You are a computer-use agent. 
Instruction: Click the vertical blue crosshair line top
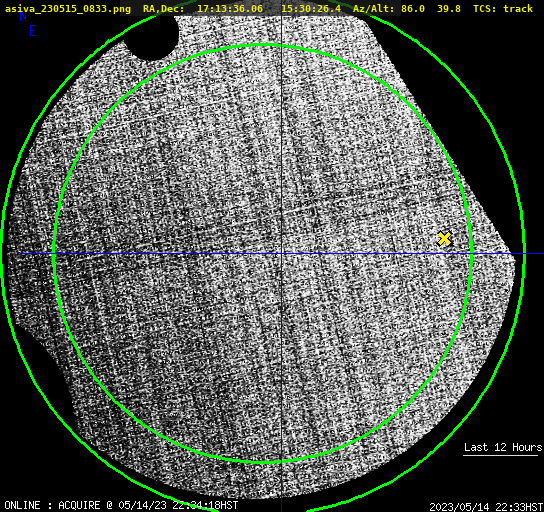click(281, 21)
